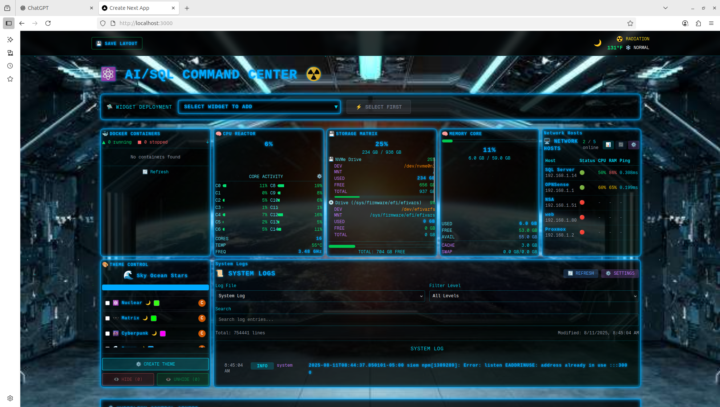Viewport: 720px width, 407px height.
Task: Click the Save Layout button
Action: point(117,43)
